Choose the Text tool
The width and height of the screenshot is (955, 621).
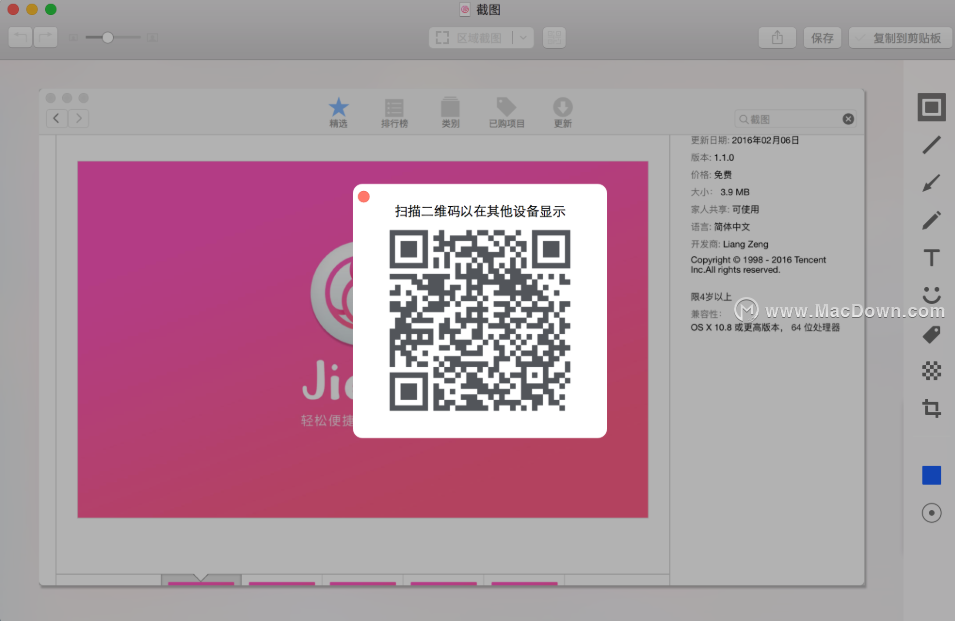(931, 258)
